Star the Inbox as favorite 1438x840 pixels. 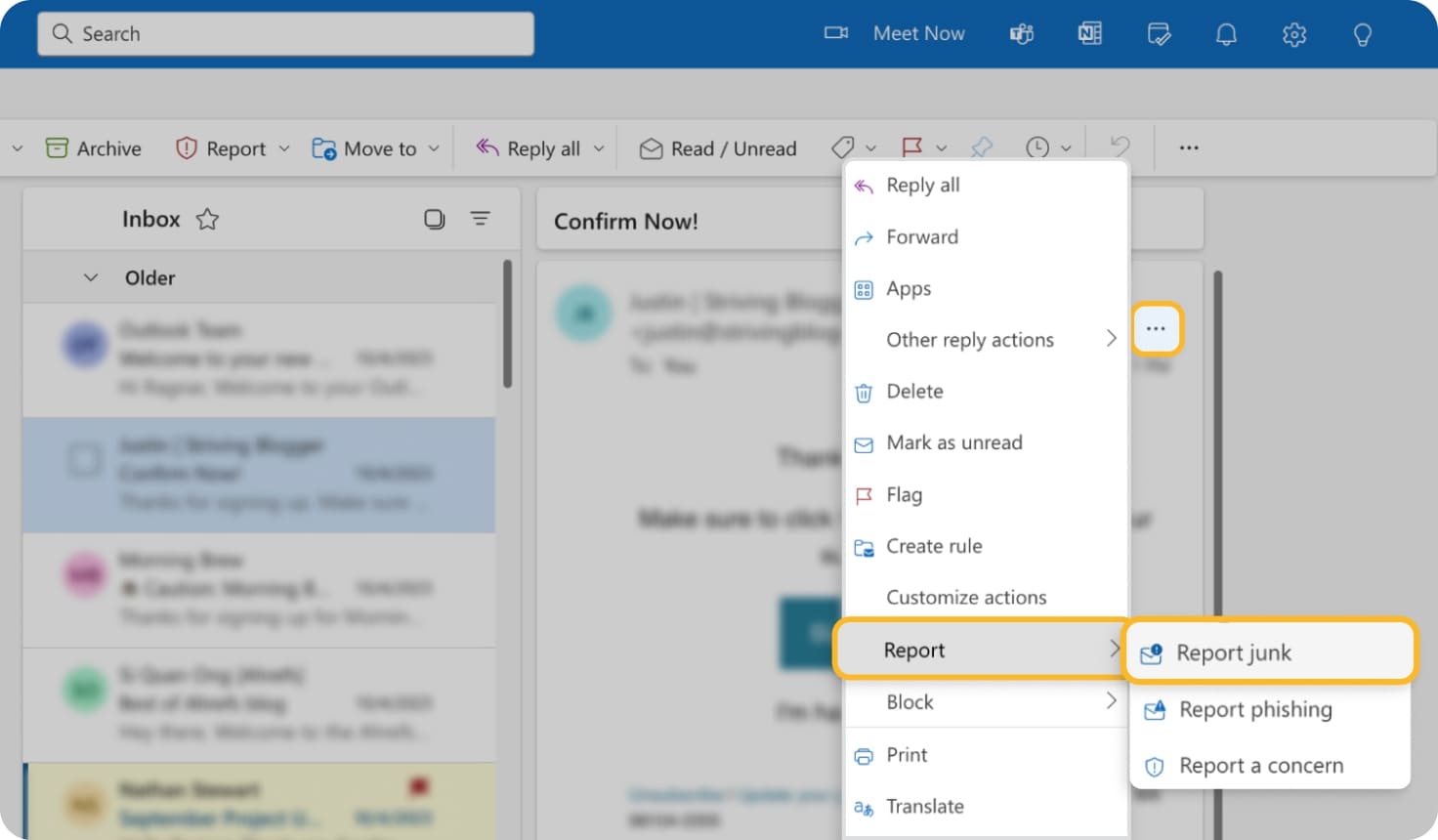tap(207, 219)
